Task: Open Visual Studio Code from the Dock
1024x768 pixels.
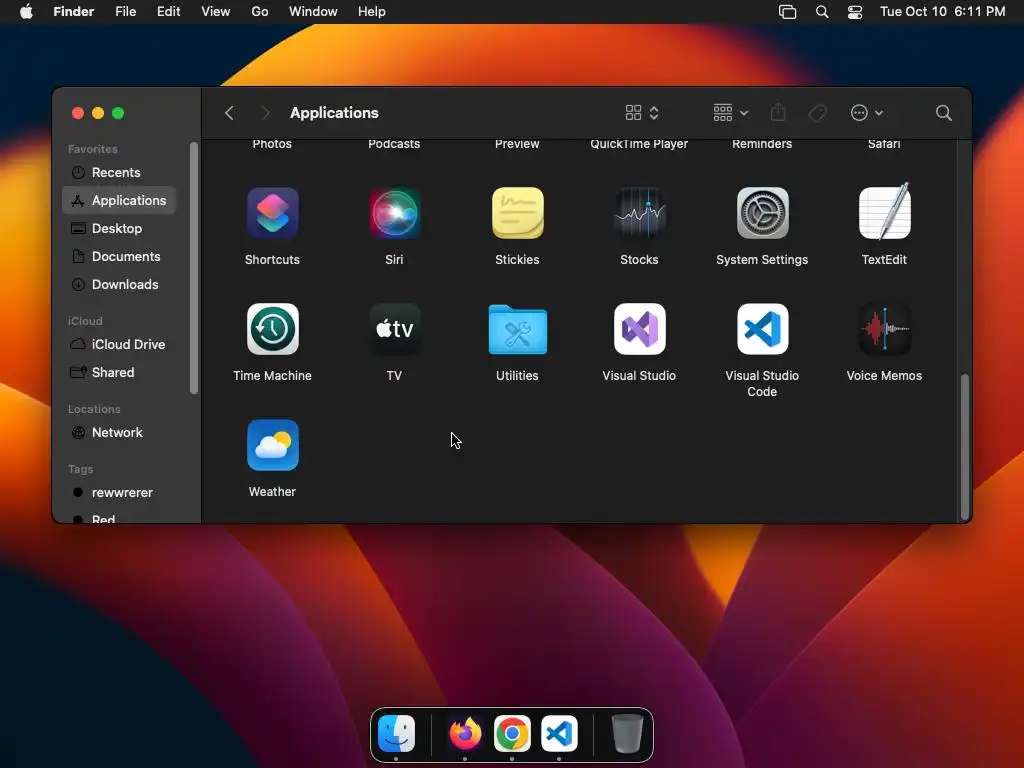Action: coord(559,733)
